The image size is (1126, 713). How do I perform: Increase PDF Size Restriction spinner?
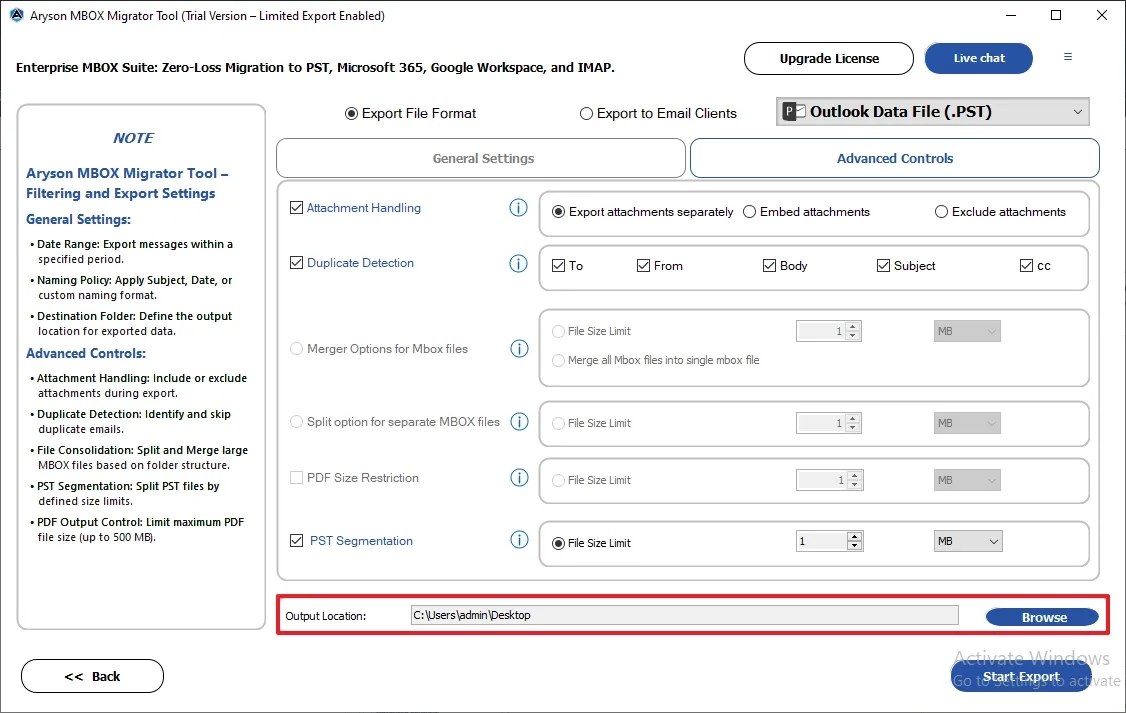tap(855, 475)
